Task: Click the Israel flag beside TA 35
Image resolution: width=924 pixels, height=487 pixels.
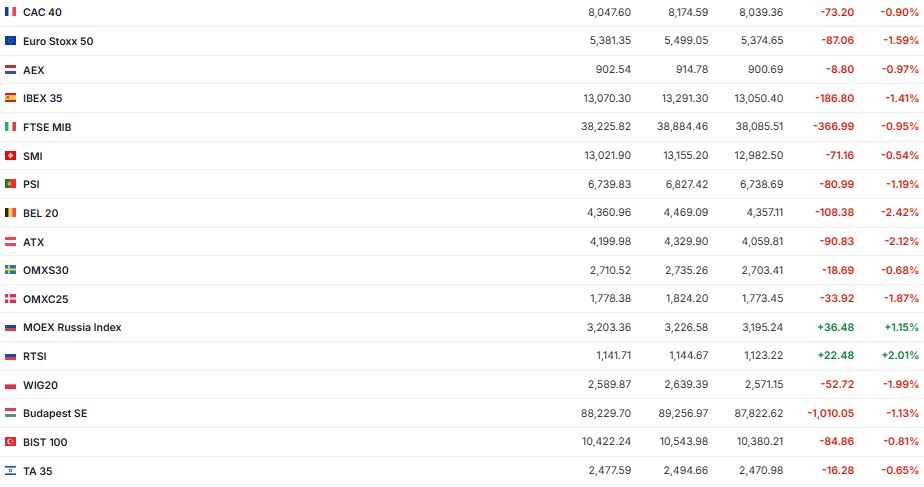Action: 10,471
